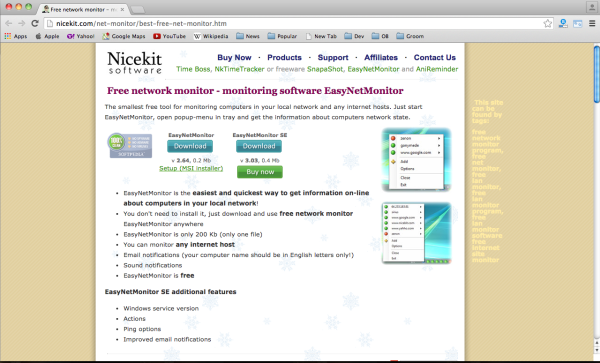The height and width of the screenshot is (363, 600).
Task: Open the Apps bookmarks grid icon
Action: point(8,36)
